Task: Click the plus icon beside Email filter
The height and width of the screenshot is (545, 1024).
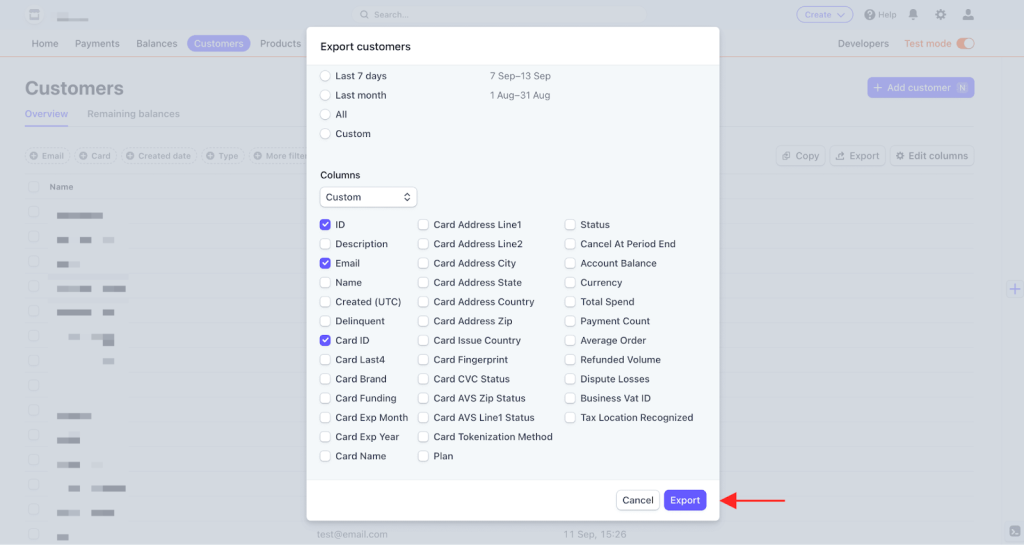Action: (34, 156)
